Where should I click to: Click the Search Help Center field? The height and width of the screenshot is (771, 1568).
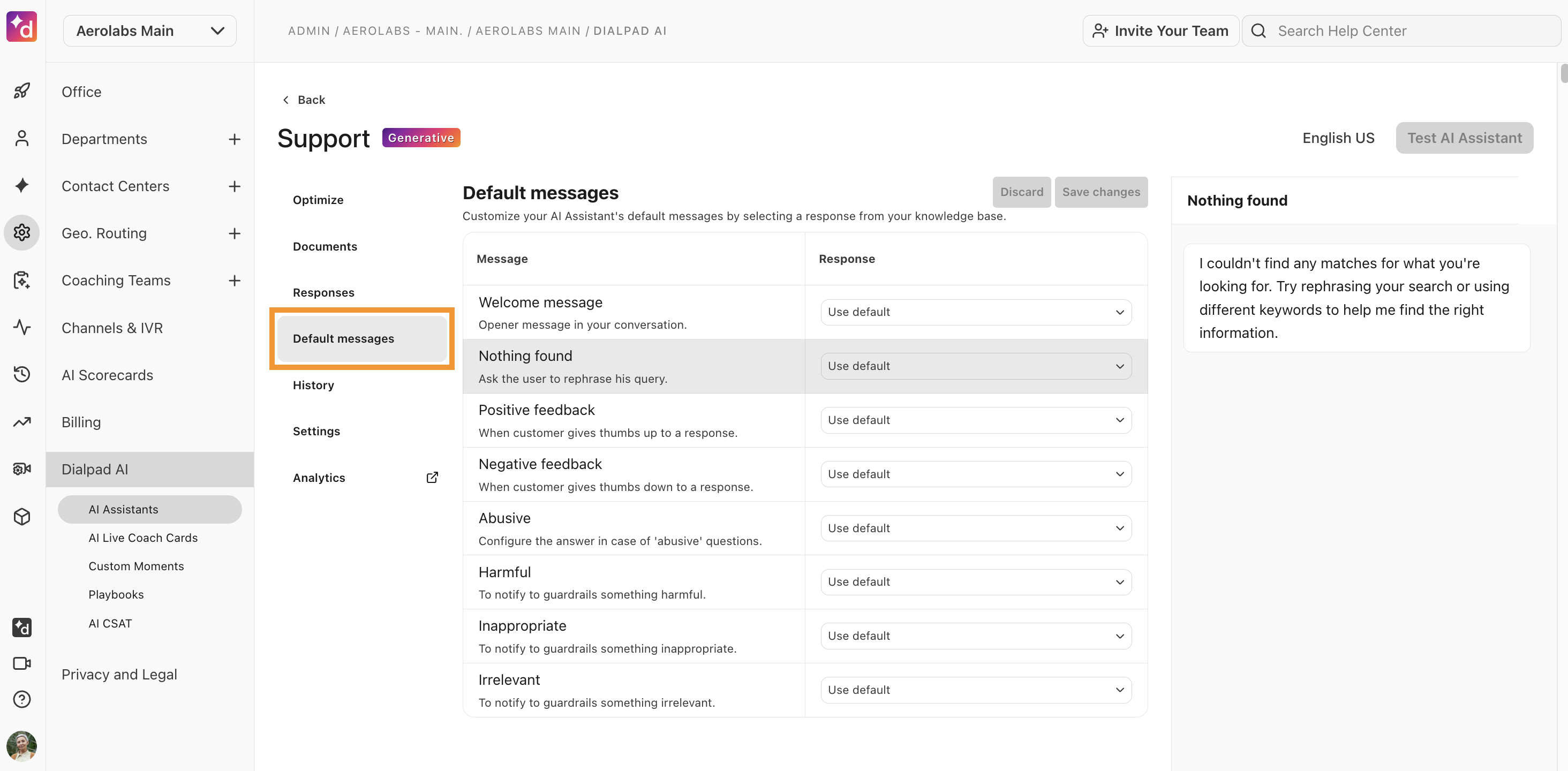tap(1401, 31)
